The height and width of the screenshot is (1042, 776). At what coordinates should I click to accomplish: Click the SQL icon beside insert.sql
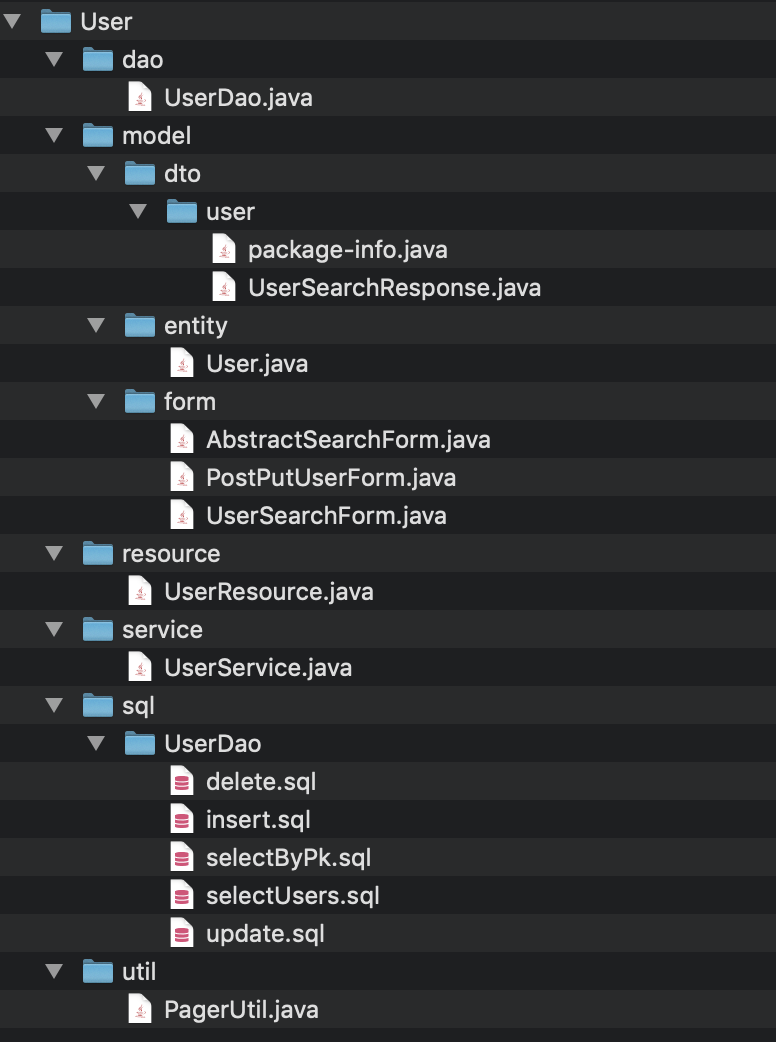coord(182,819)
